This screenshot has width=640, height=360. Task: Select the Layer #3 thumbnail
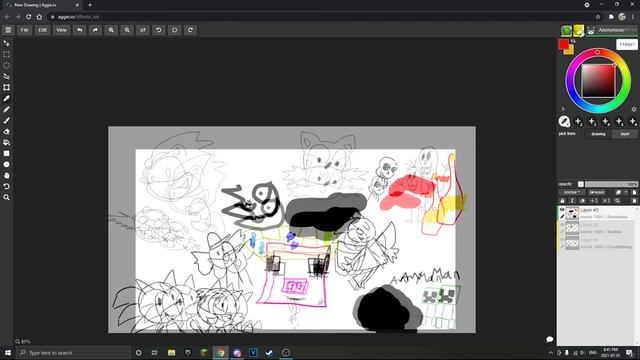click(x=572, y=213)
